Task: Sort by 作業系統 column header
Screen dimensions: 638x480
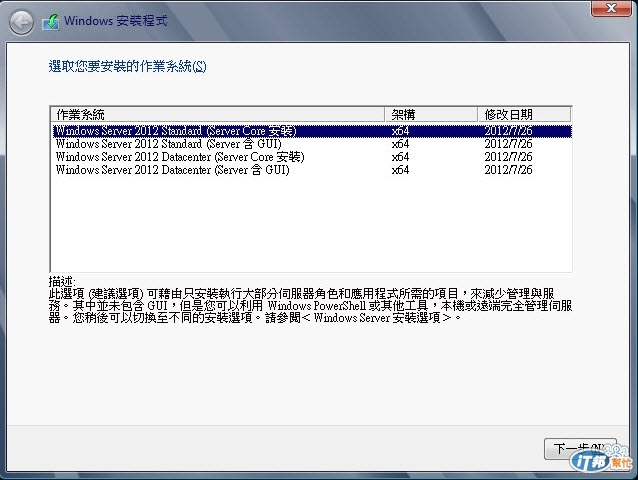Action: pyautogui.click(x=218, y=114)
